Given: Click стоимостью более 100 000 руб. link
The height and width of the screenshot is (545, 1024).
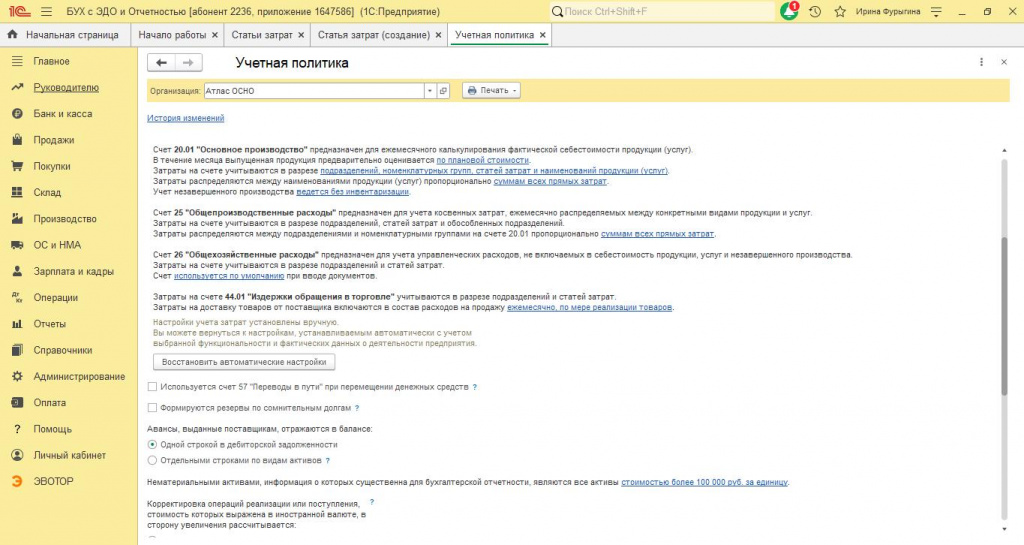Looking at the screenshot, I should (x=705, y=482).
